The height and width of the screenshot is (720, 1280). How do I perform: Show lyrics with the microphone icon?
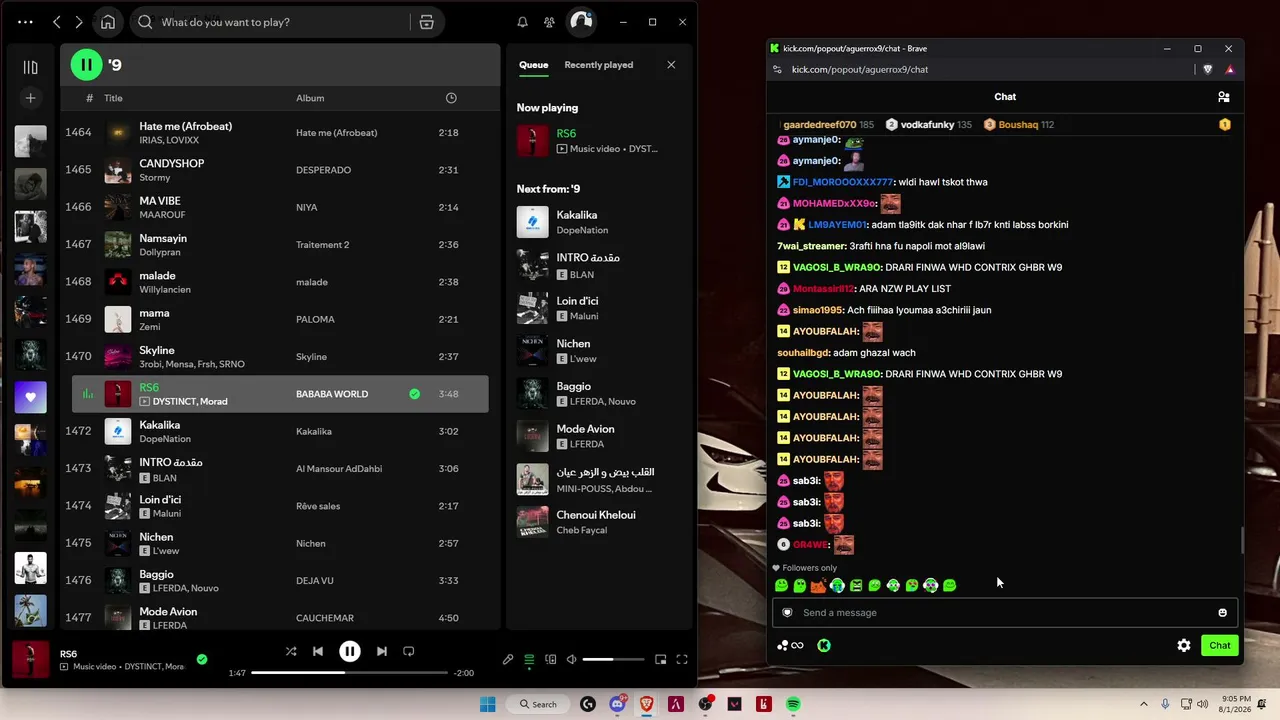[508, 659]
